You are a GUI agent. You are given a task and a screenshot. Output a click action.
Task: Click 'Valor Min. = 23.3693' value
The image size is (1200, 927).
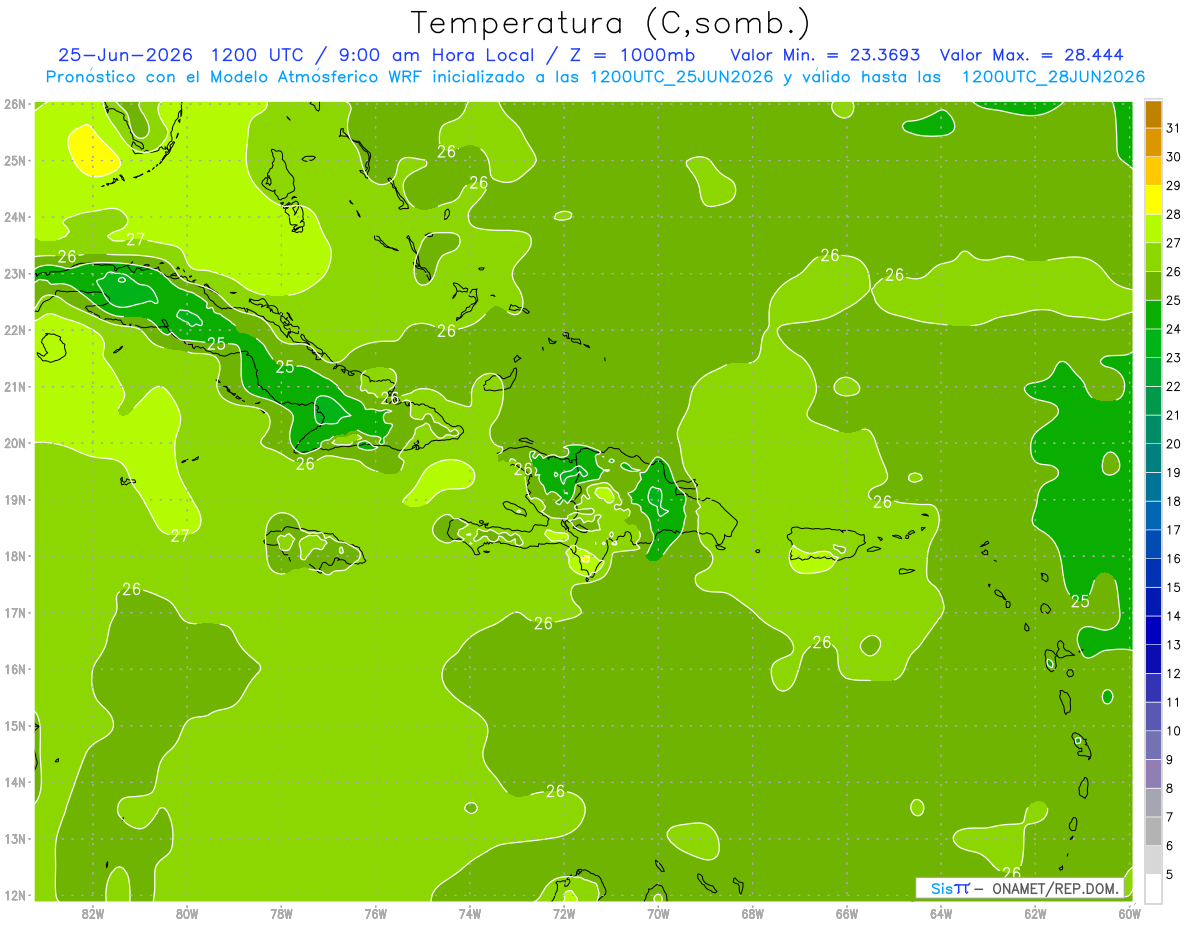click(825, 55)
